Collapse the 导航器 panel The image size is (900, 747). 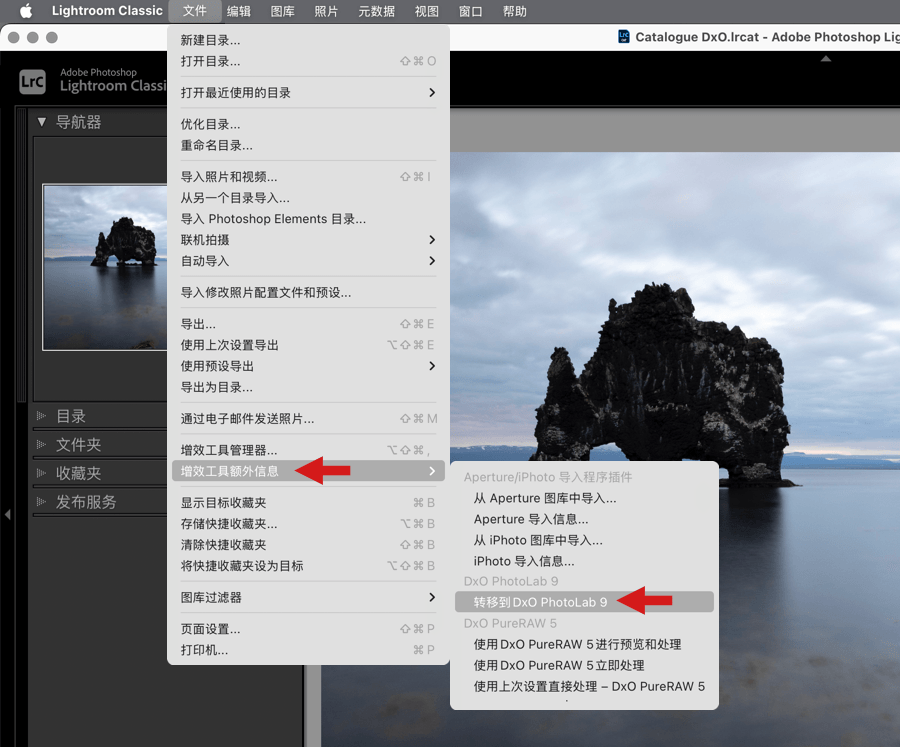[x=41, y=122]
